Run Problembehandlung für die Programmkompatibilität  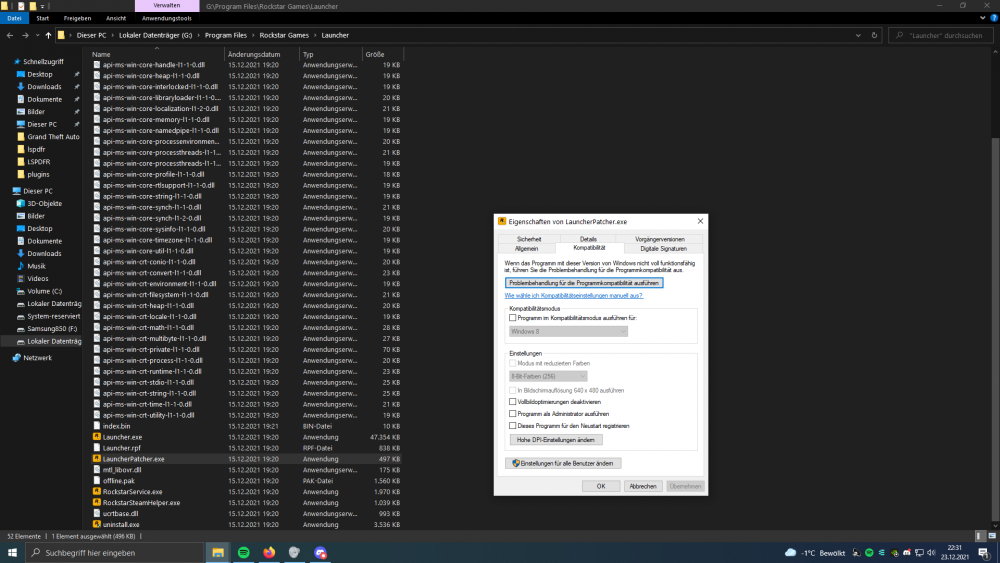click(x=584, y=282)
